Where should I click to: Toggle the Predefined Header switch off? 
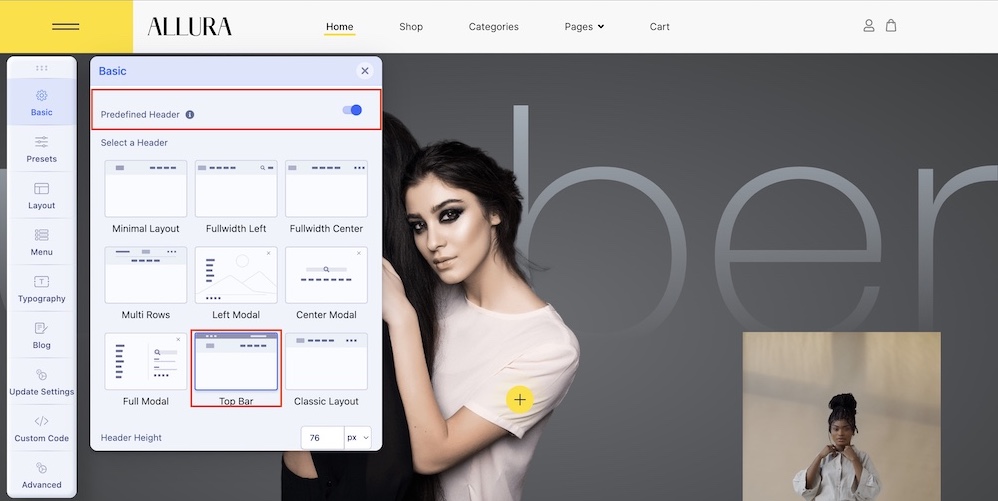352,110
